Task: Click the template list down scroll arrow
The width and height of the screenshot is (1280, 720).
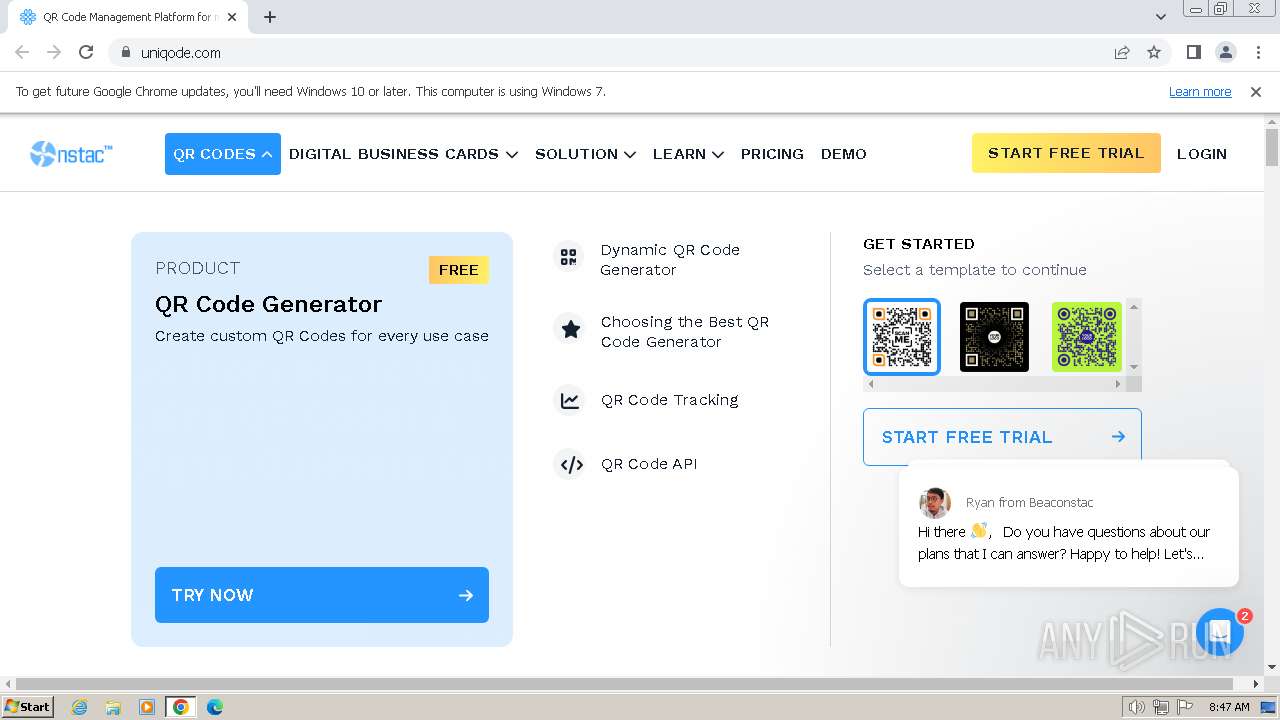Action: click(1134, 367)
